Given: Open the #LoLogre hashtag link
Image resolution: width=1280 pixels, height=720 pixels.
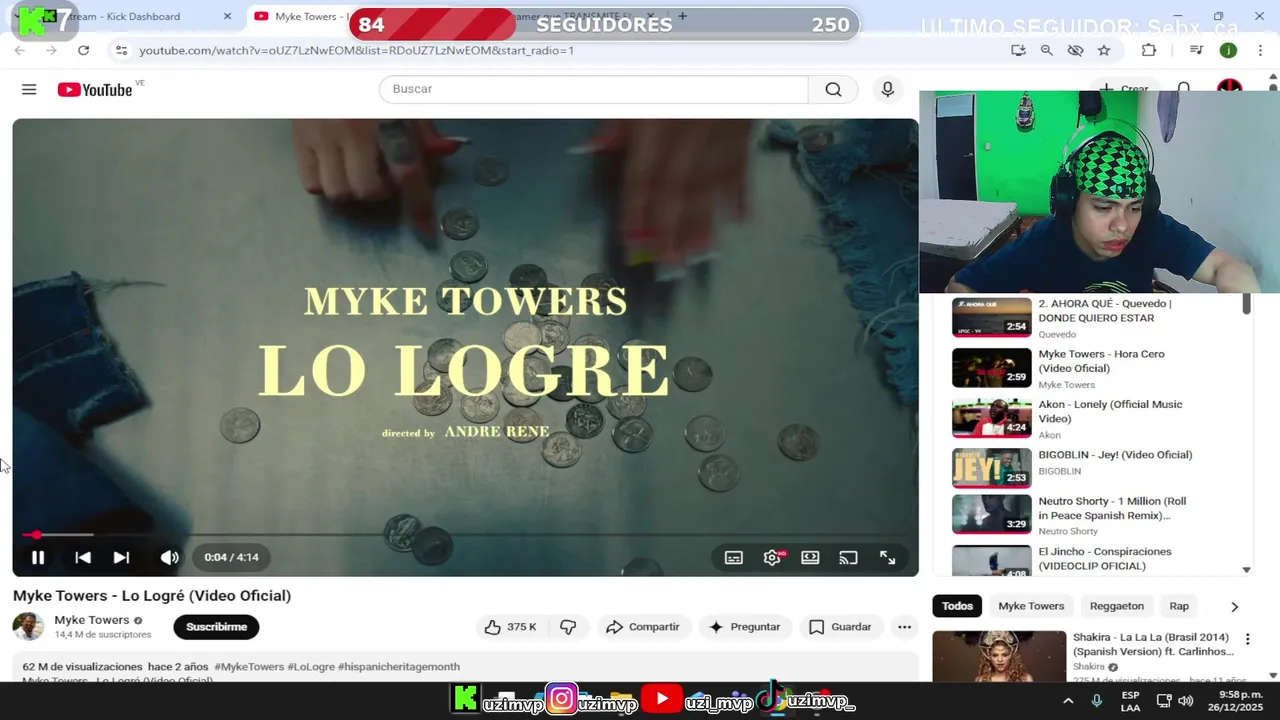Looking at the screenshot, I should click(x=311, y=667).
